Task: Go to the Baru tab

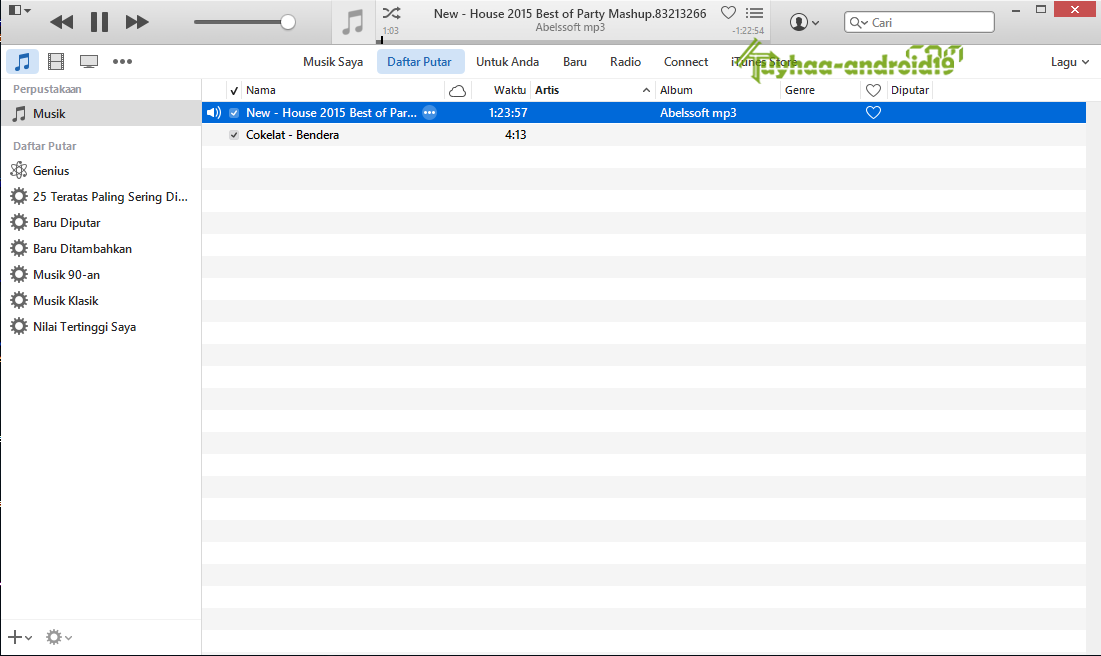Action: click(575, 62)
